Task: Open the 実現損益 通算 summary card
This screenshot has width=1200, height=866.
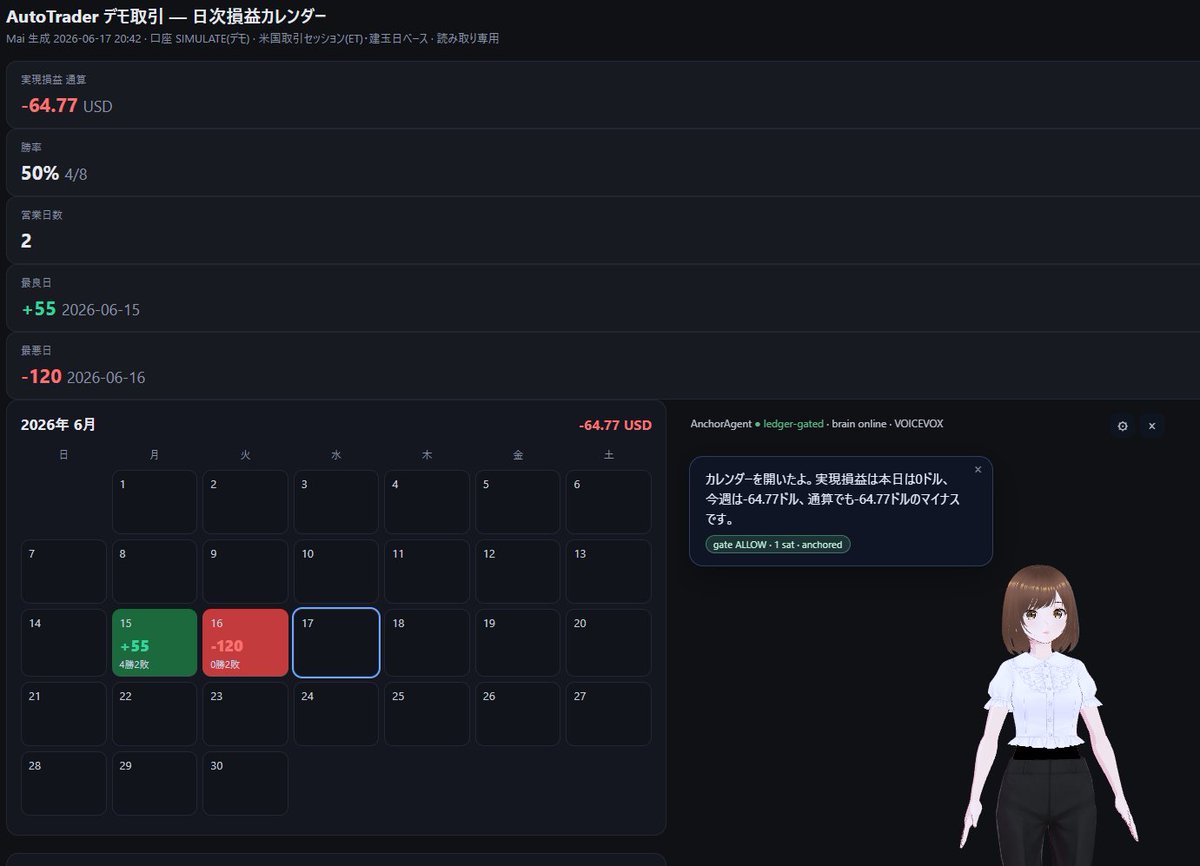Action: click(603, 94)
